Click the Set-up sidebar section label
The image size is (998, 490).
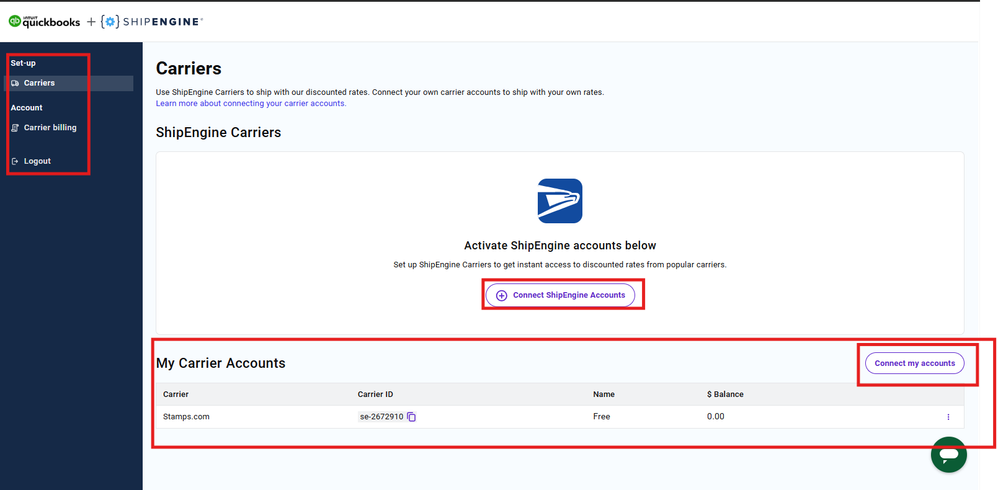pyautogui.click(x=24, y=63)
